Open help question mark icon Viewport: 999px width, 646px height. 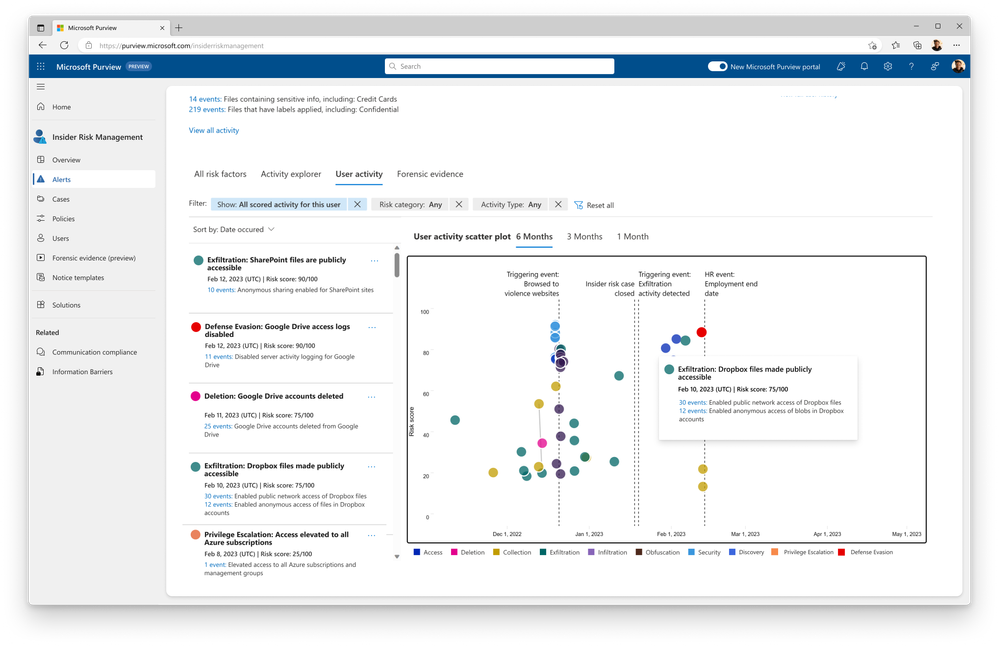pyautogui.click(x=911, y=66)
